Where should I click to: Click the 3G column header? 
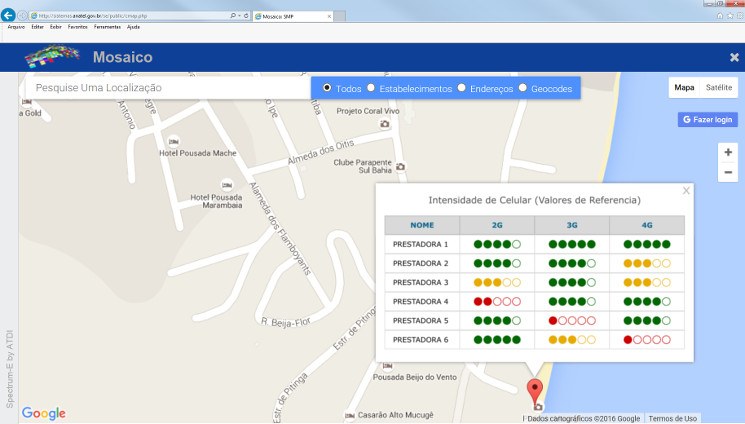tap(572, 225)
